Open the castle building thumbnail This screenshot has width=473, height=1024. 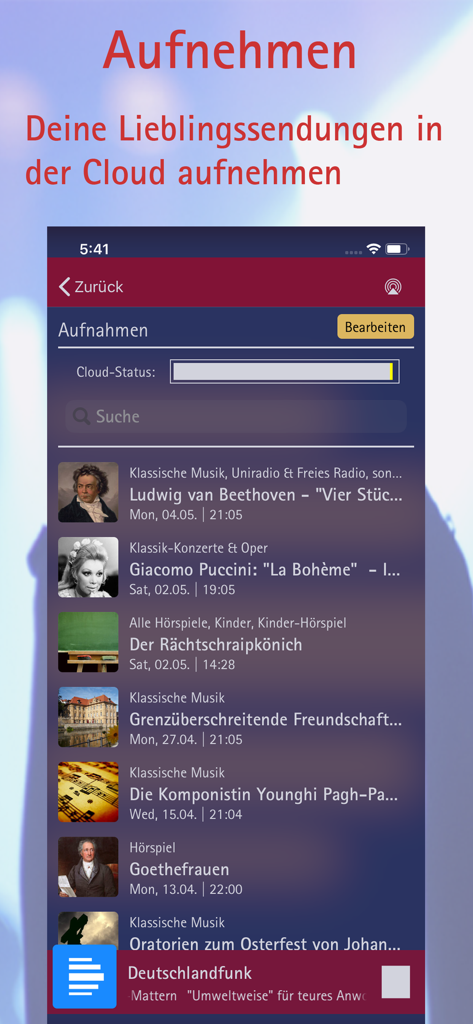(88, 717)
